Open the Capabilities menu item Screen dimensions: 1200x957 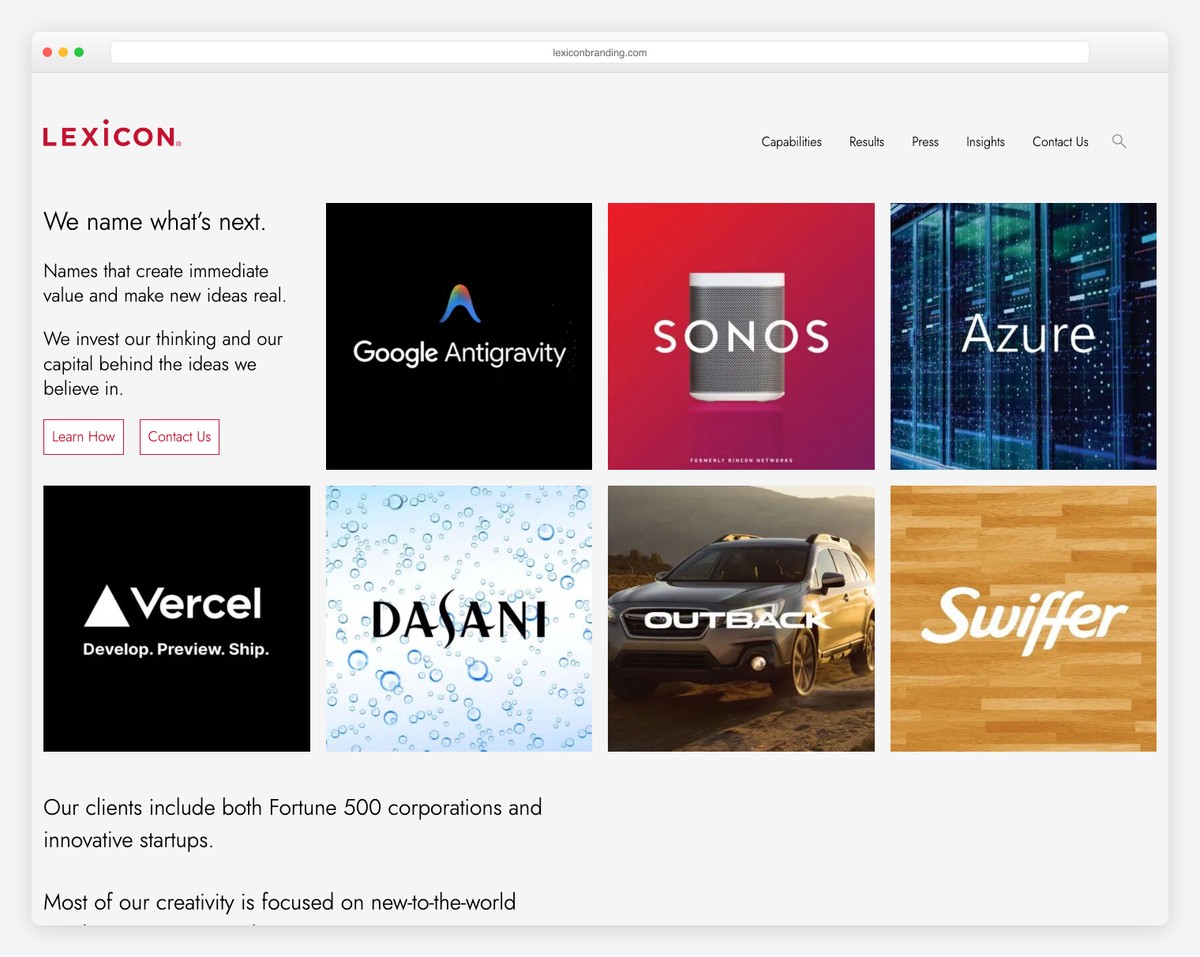791,141
